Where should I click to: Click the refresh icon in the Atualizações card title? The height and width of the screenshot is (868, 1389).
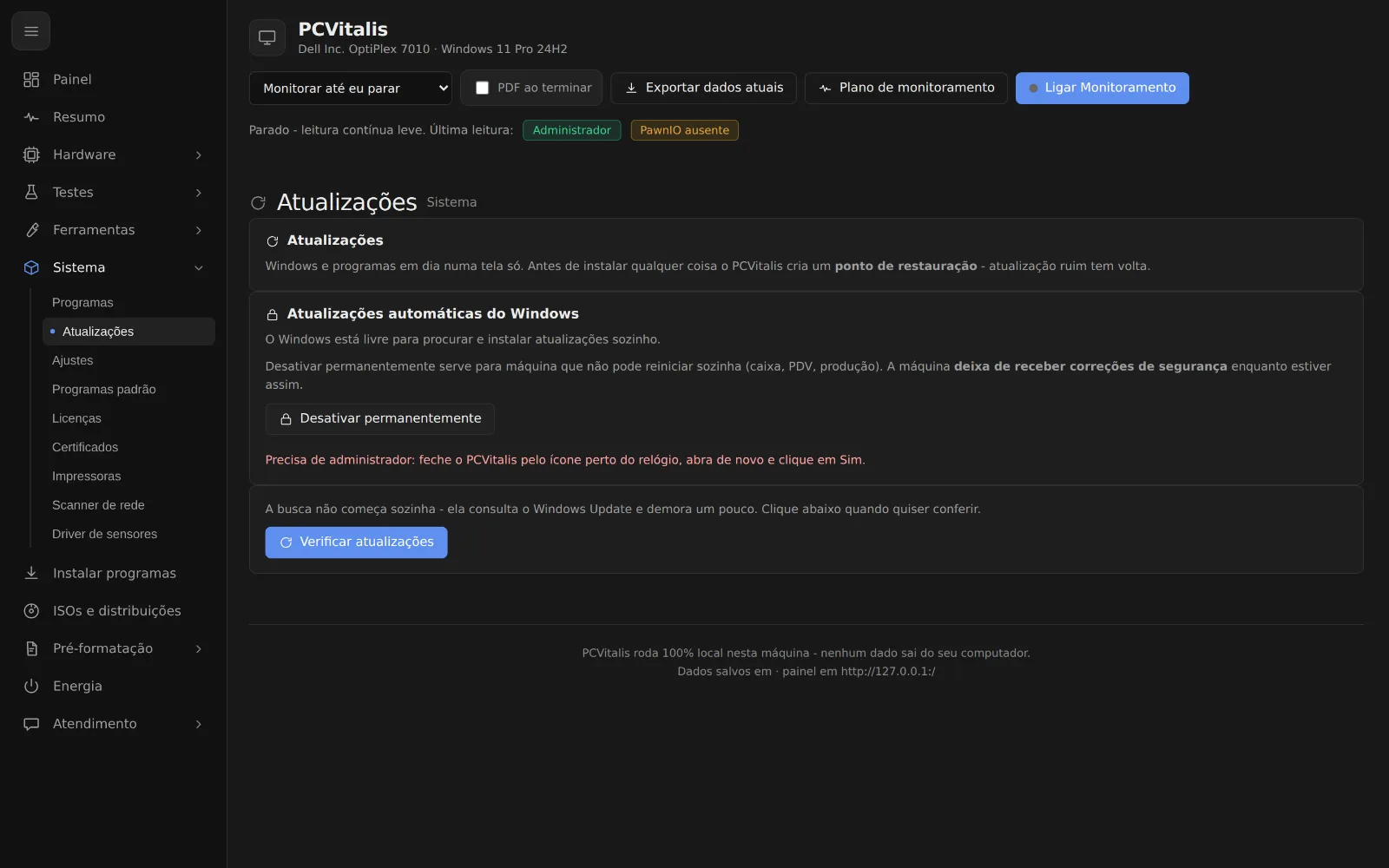[273, 241]
